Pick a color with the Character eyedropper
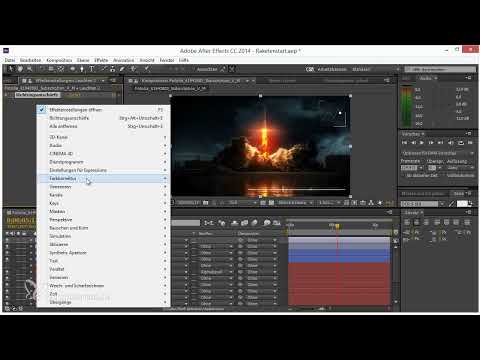 452,204
